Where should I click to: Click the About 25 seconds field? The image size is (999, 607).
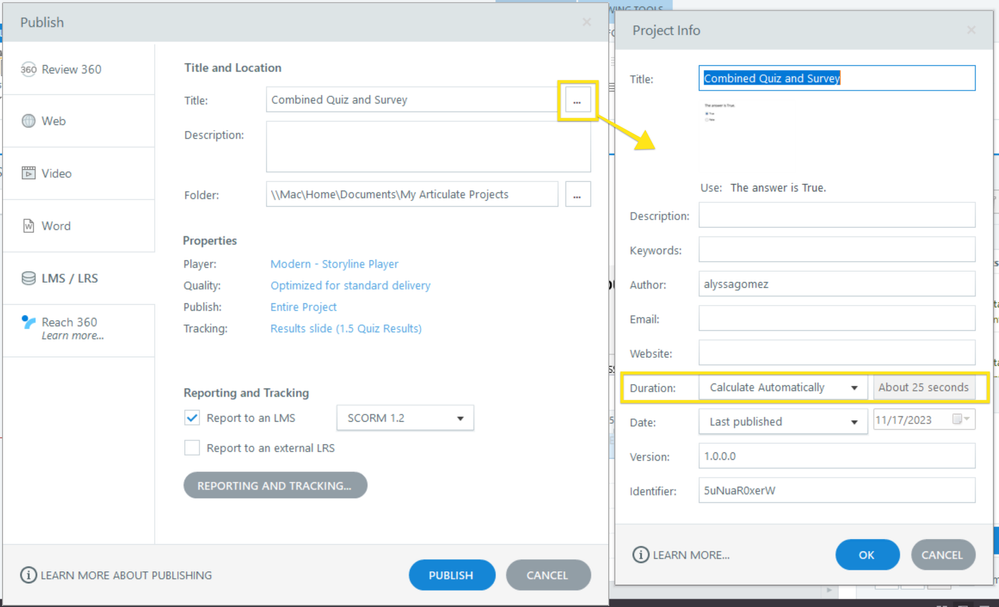924,387
